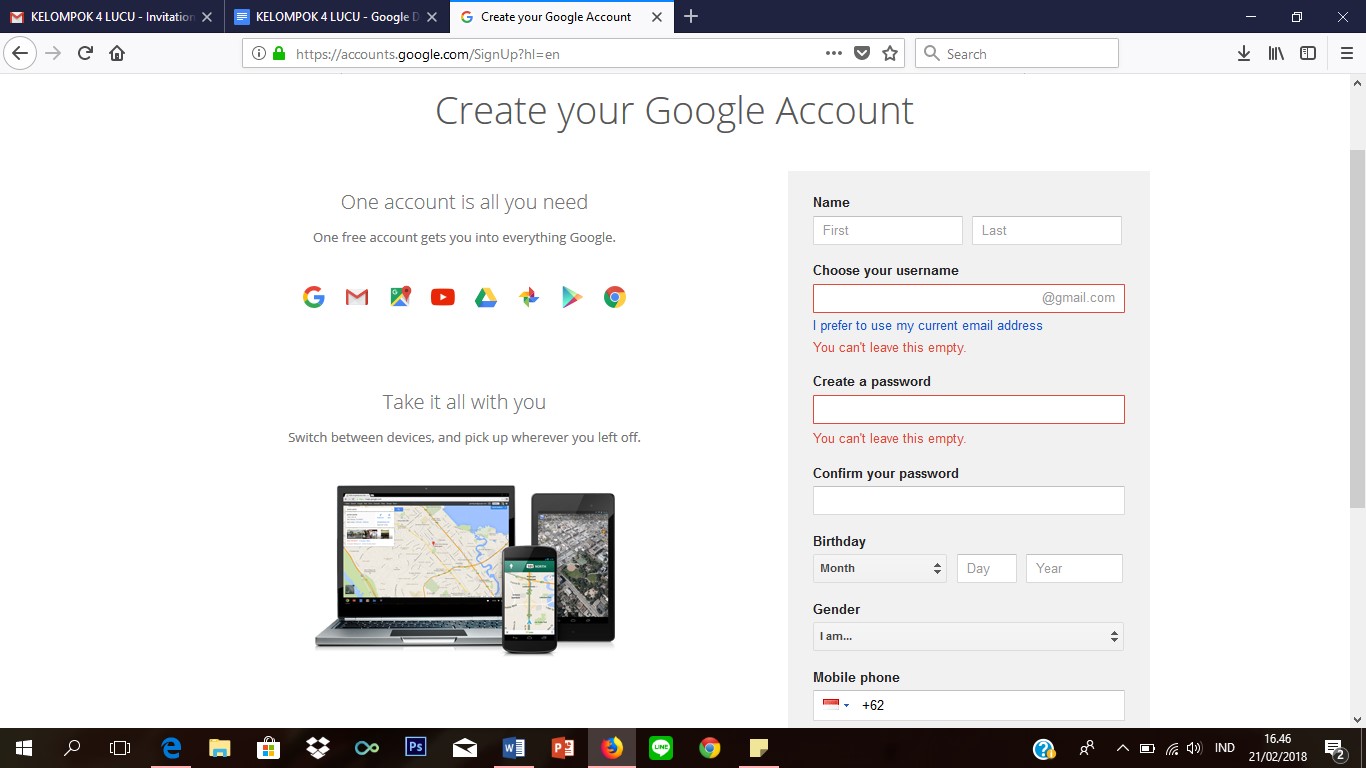Open the taskbar search magnifier

click(72, 747)
